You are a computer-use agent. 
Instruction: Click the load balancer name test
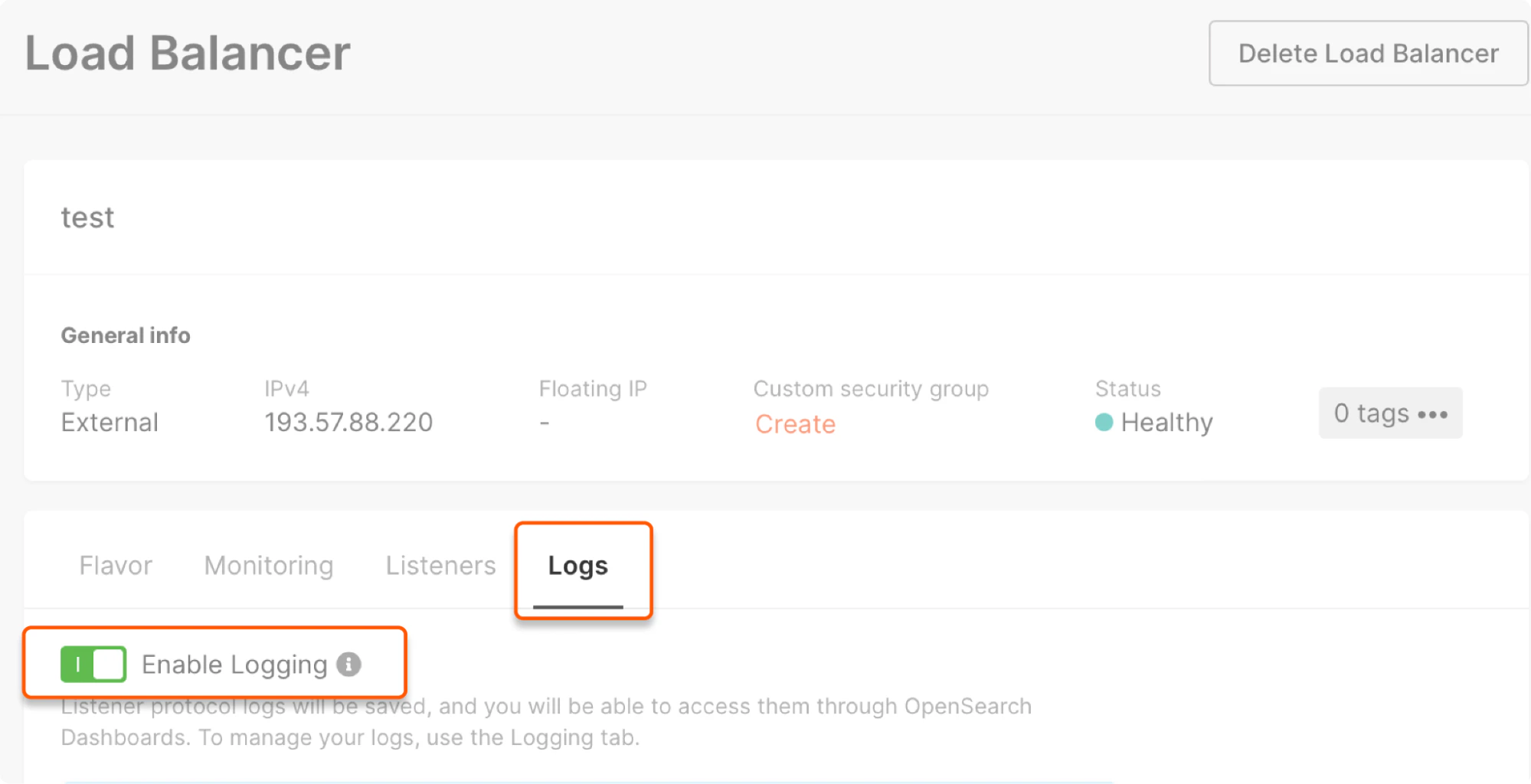tap(87, 217)
